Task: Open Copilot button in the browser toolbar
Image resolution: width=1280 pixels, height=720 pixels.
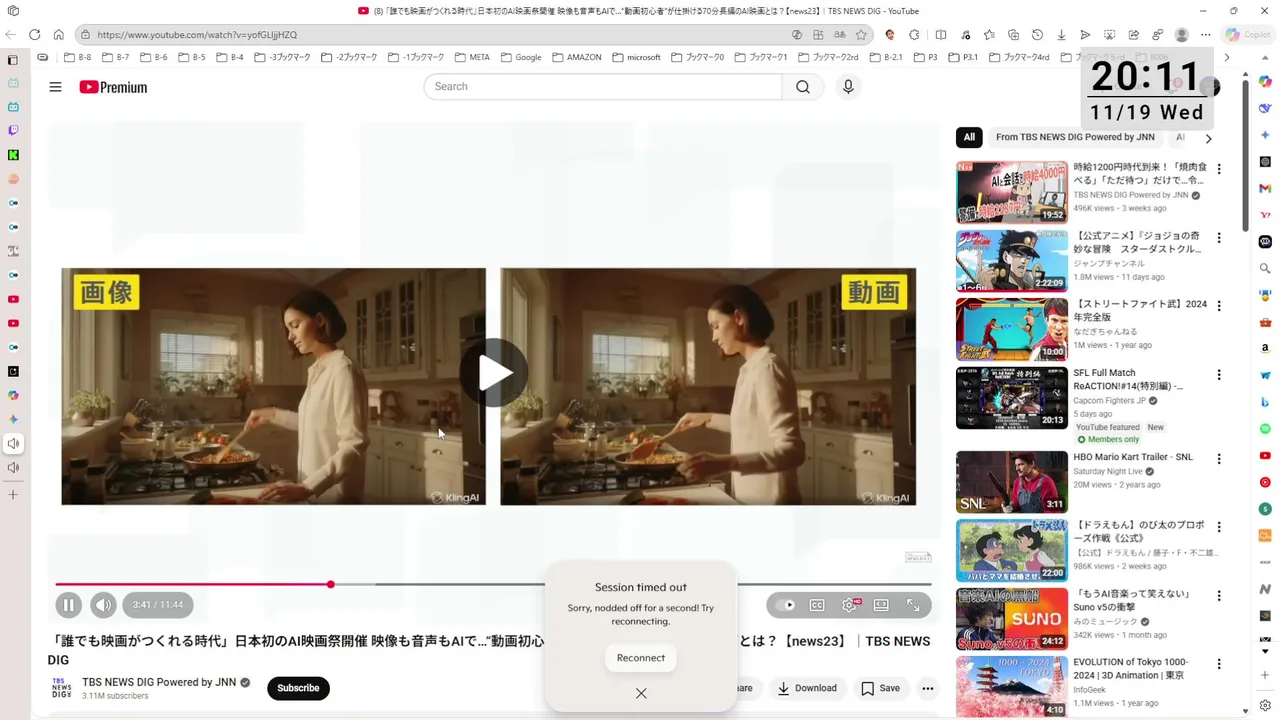Action: point(1247,34)
